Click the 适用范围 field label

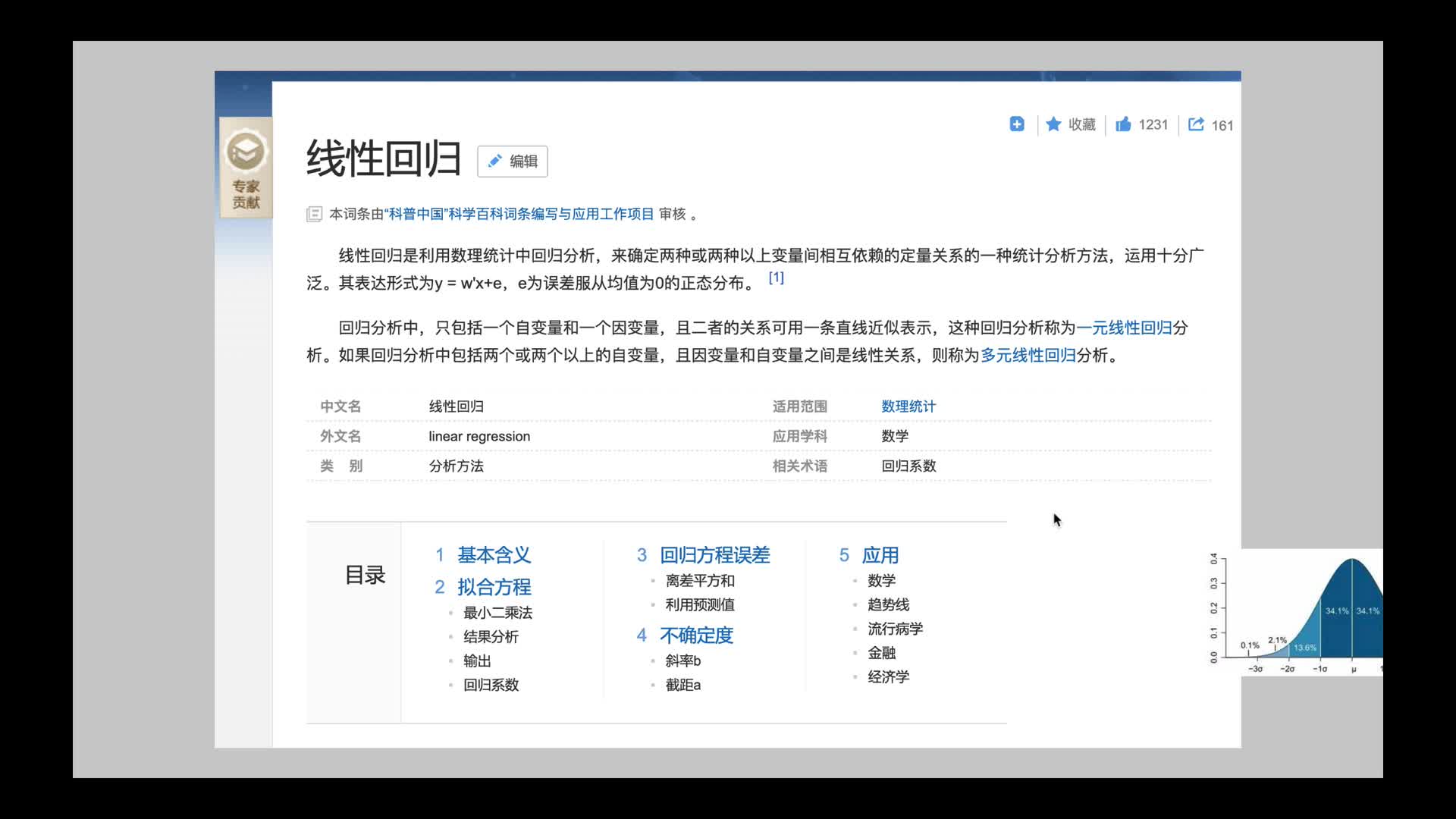pos(800,406)
